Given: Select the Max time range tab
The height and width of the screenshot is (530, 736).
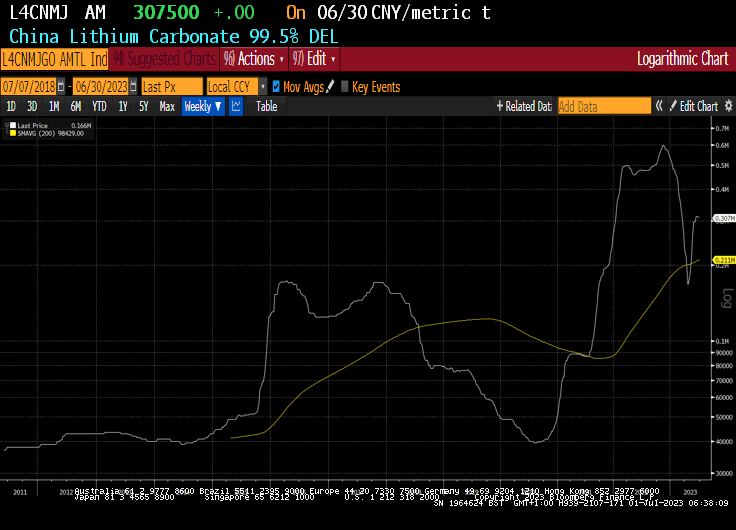Looking at the screenshot, I should coord(167,106).
